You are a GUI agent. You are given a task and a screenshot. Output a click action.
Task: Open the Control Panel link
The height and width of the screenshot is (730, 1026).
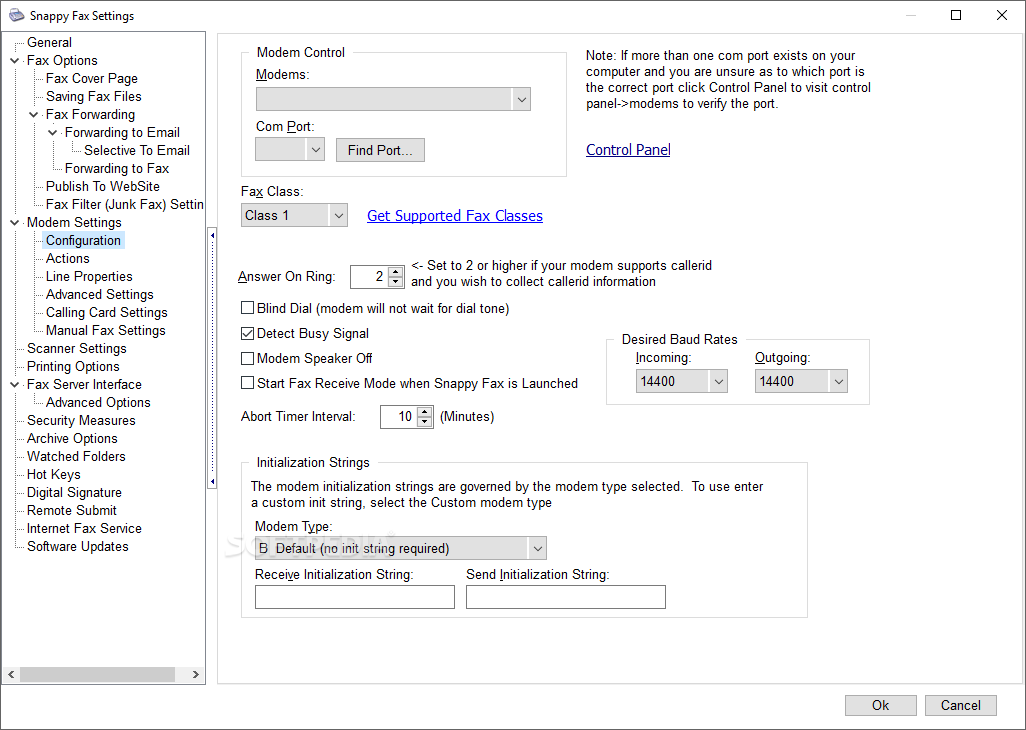tap(628, 150)
